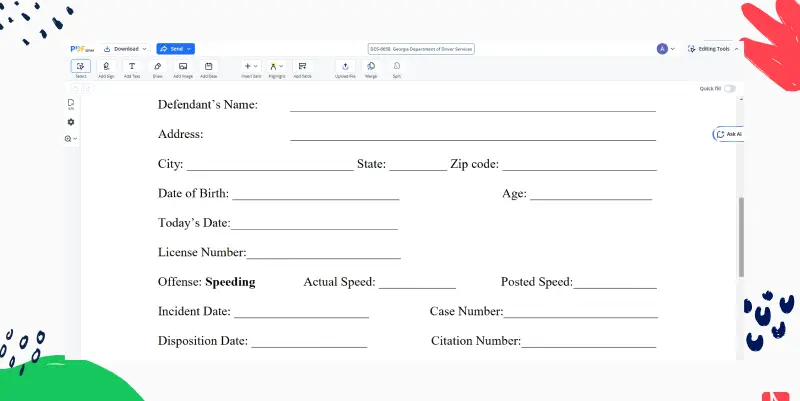This screenshot has width=800, height=401.
Task: Open the Merge documents tool
Action: [371, 66]
